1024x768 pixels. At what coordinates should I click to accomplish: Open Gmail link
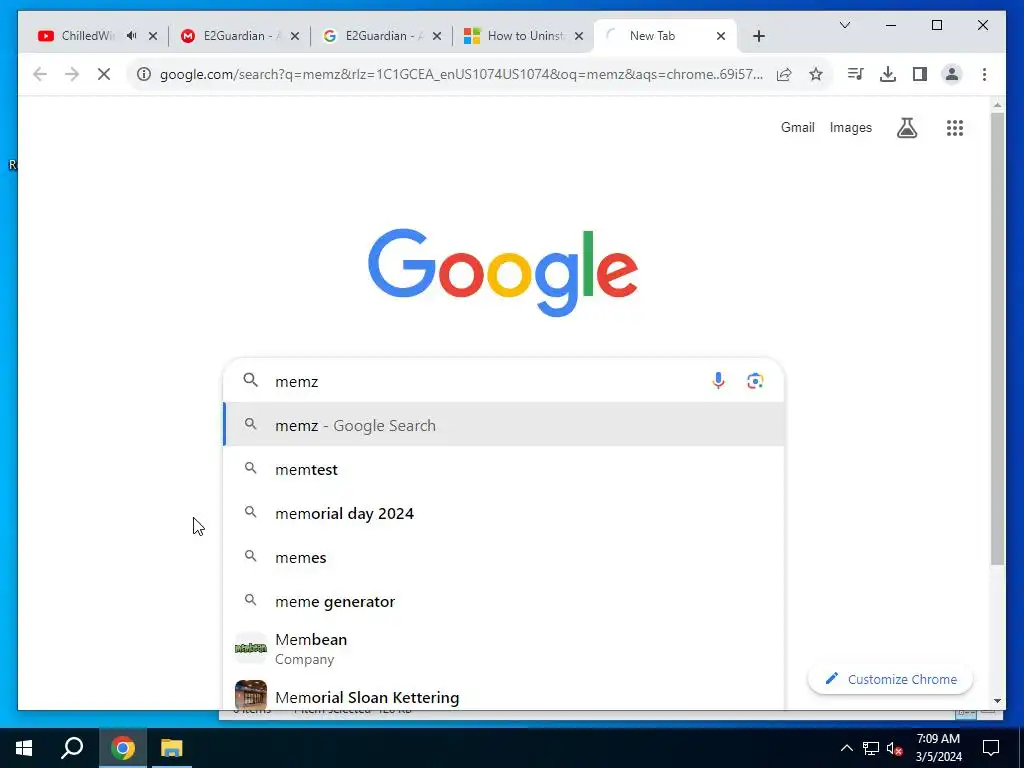tap(797, 127)
